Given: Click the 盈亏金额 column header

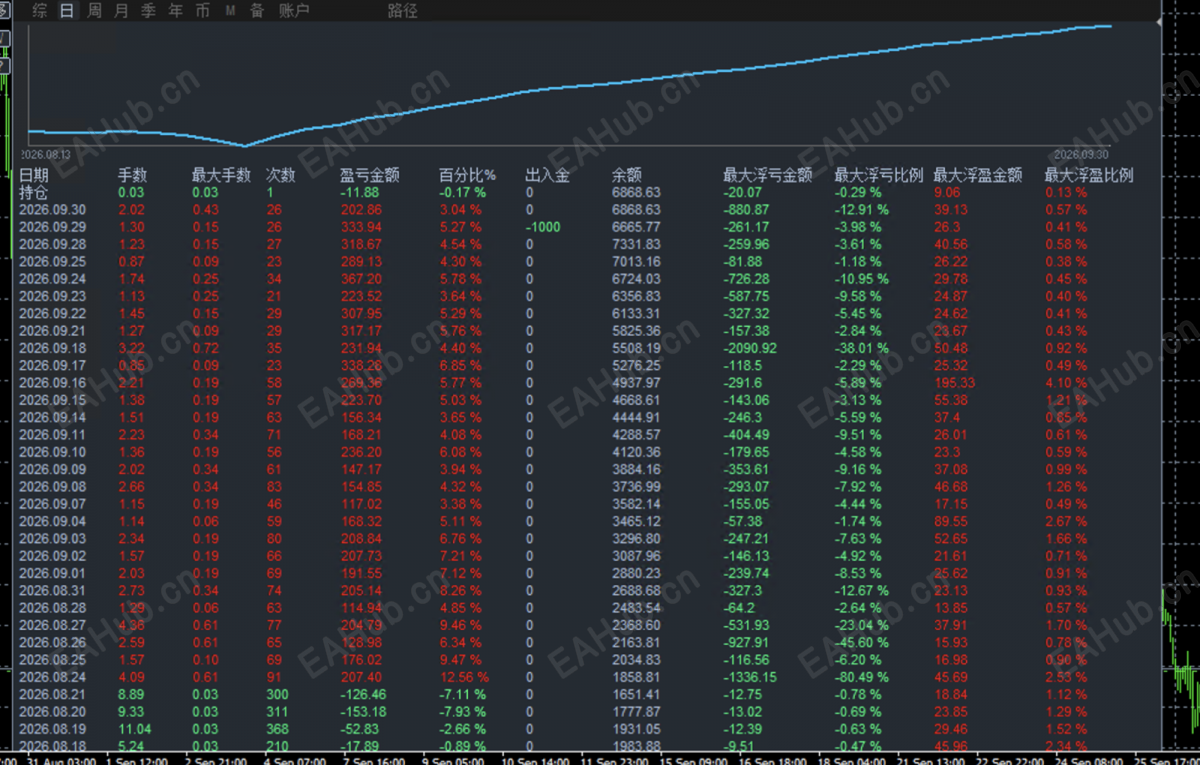Looking at the screenshot, I should pos(369,175).
